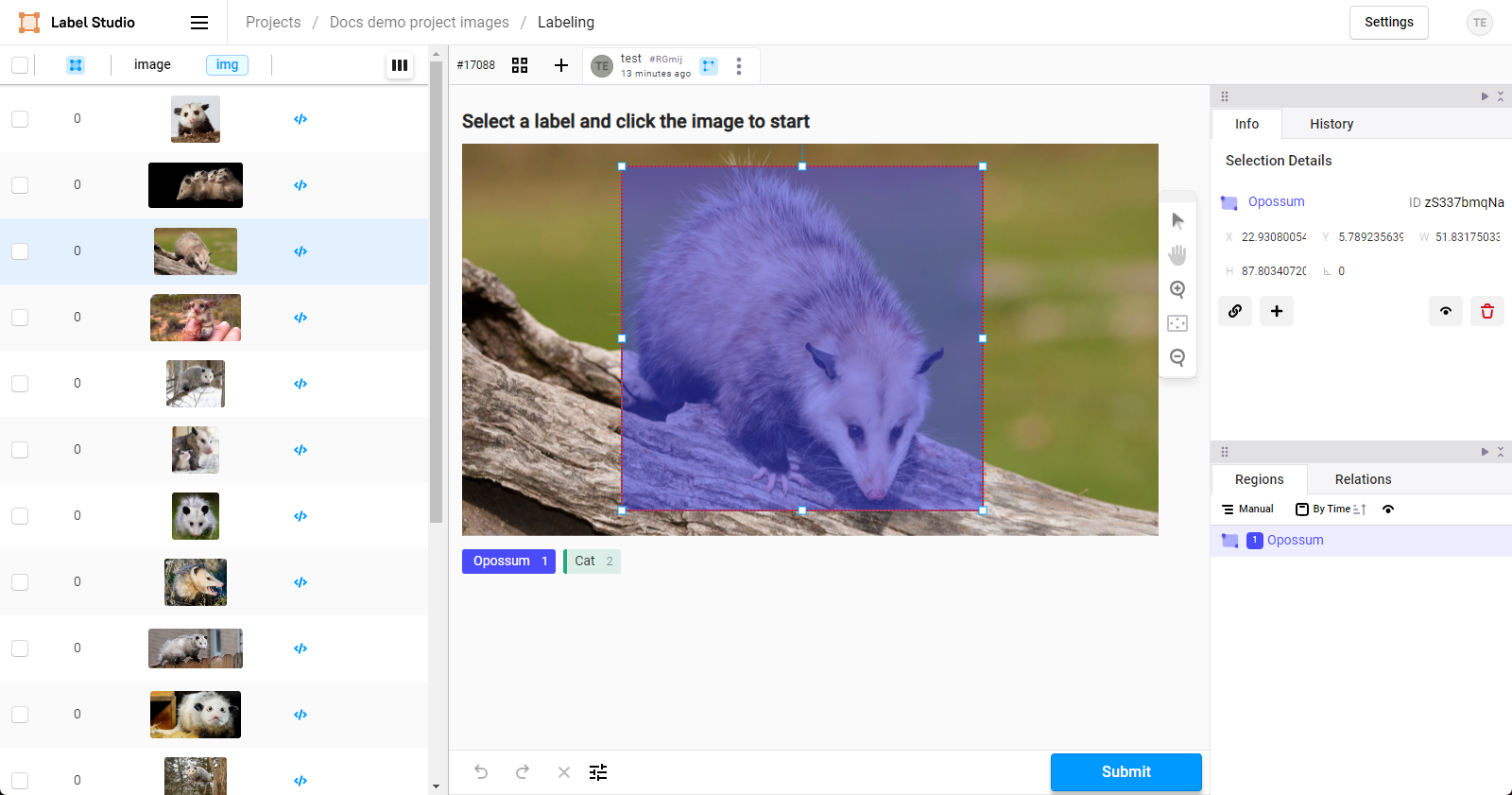Open labeling settings sliders icon
The height and width of the screenshot is (795, 1512).
[x=598, y=772]
